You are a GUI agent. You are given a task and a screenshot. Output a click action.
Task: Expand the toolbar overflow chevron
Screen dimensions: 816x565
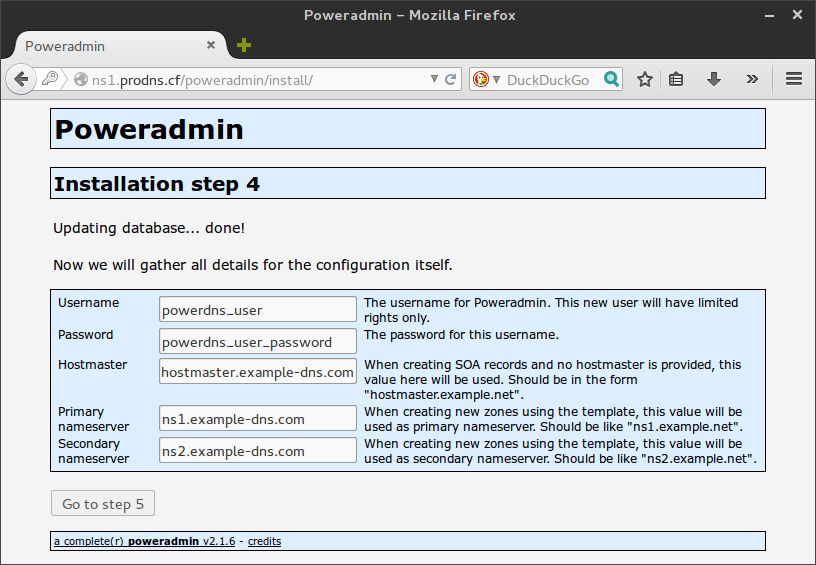pyautogui.click(x=752, y=79)
